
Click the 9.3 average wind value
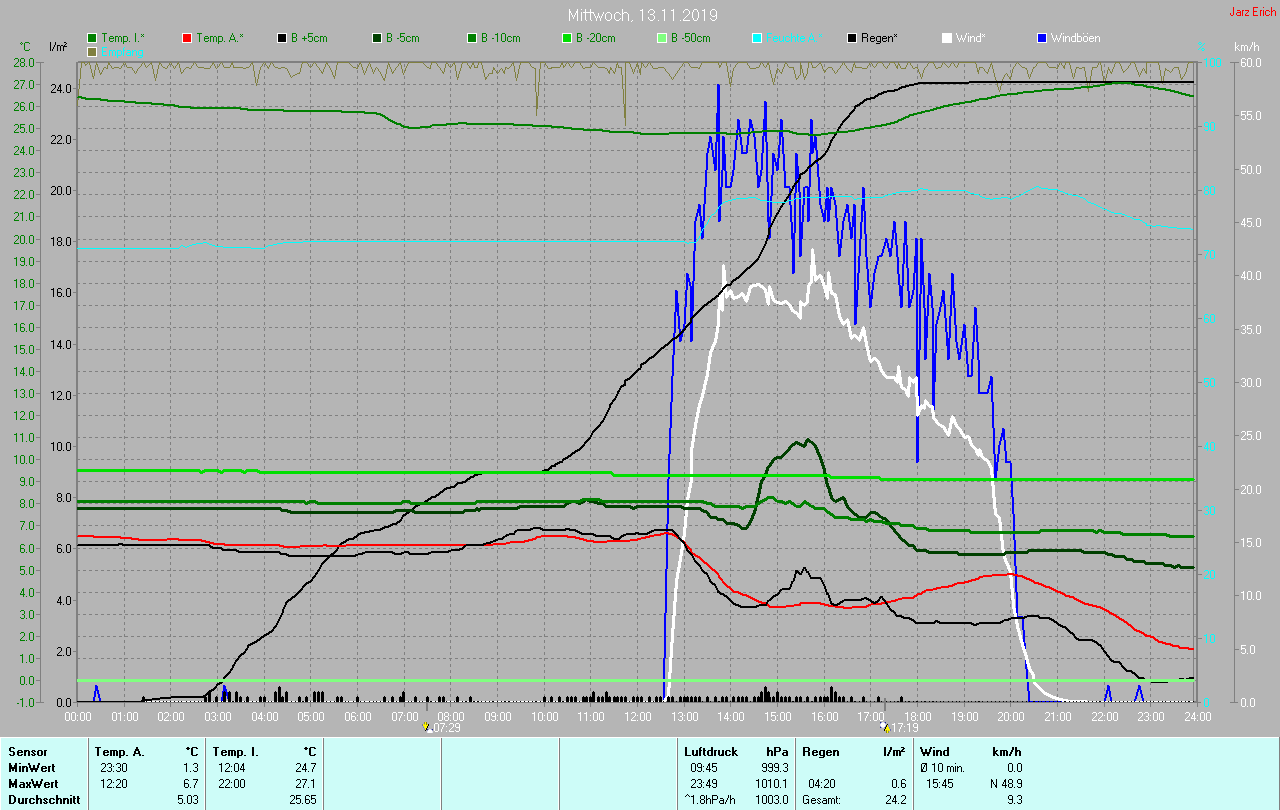coord(1014,799)
